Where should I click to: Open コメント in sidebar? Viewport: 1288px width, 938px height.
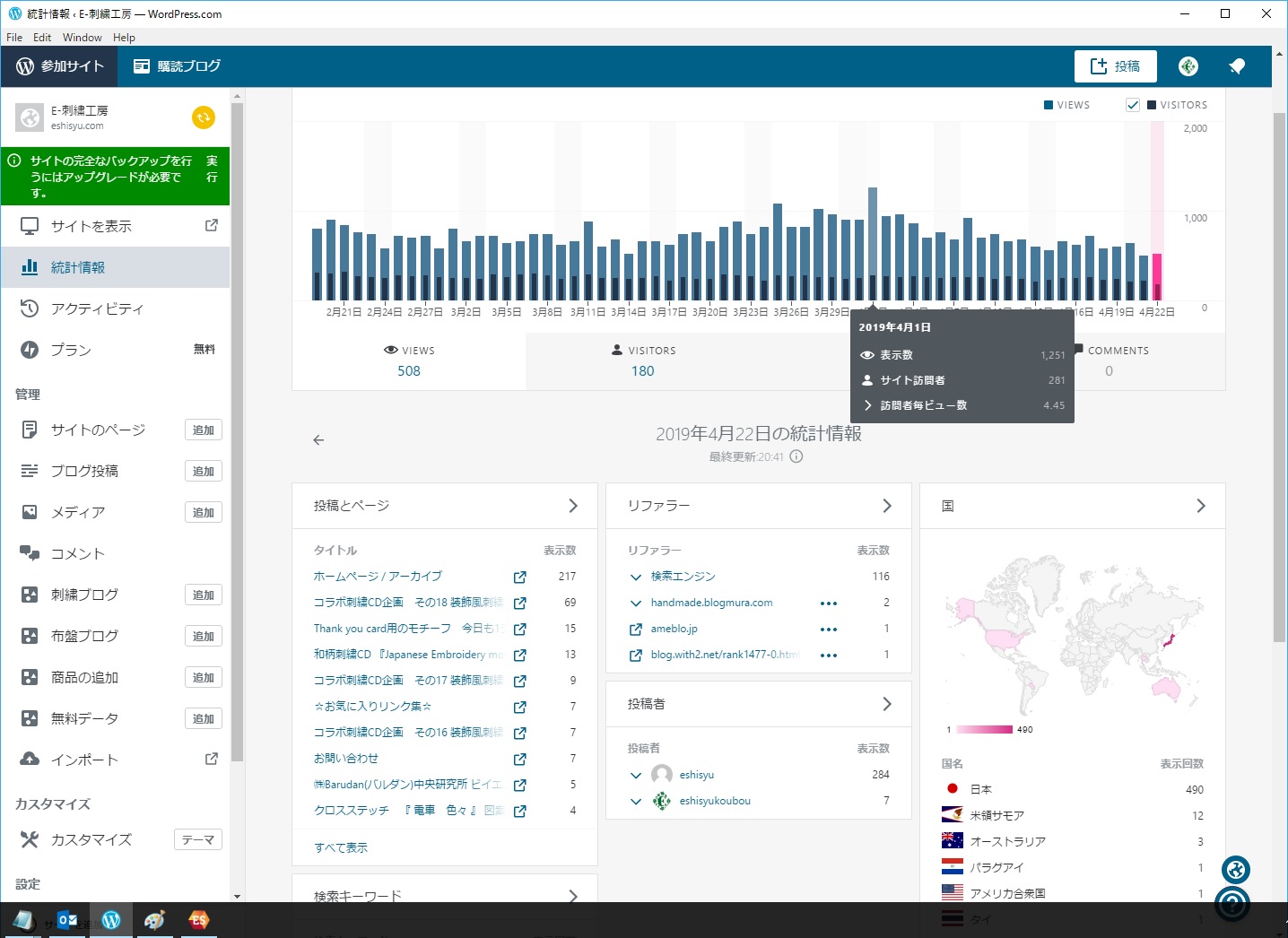point(116,553)
